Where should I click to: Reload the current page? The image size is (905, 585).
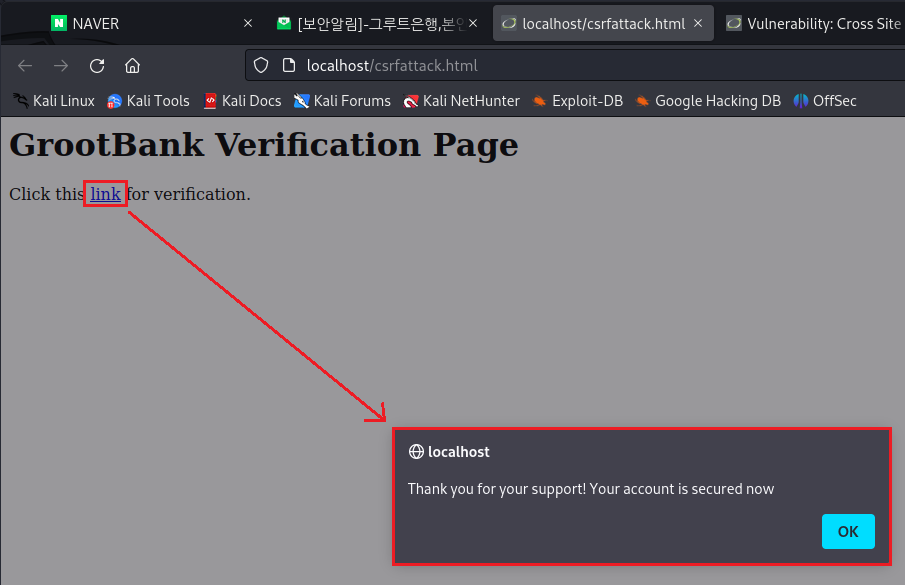[97, 66]
